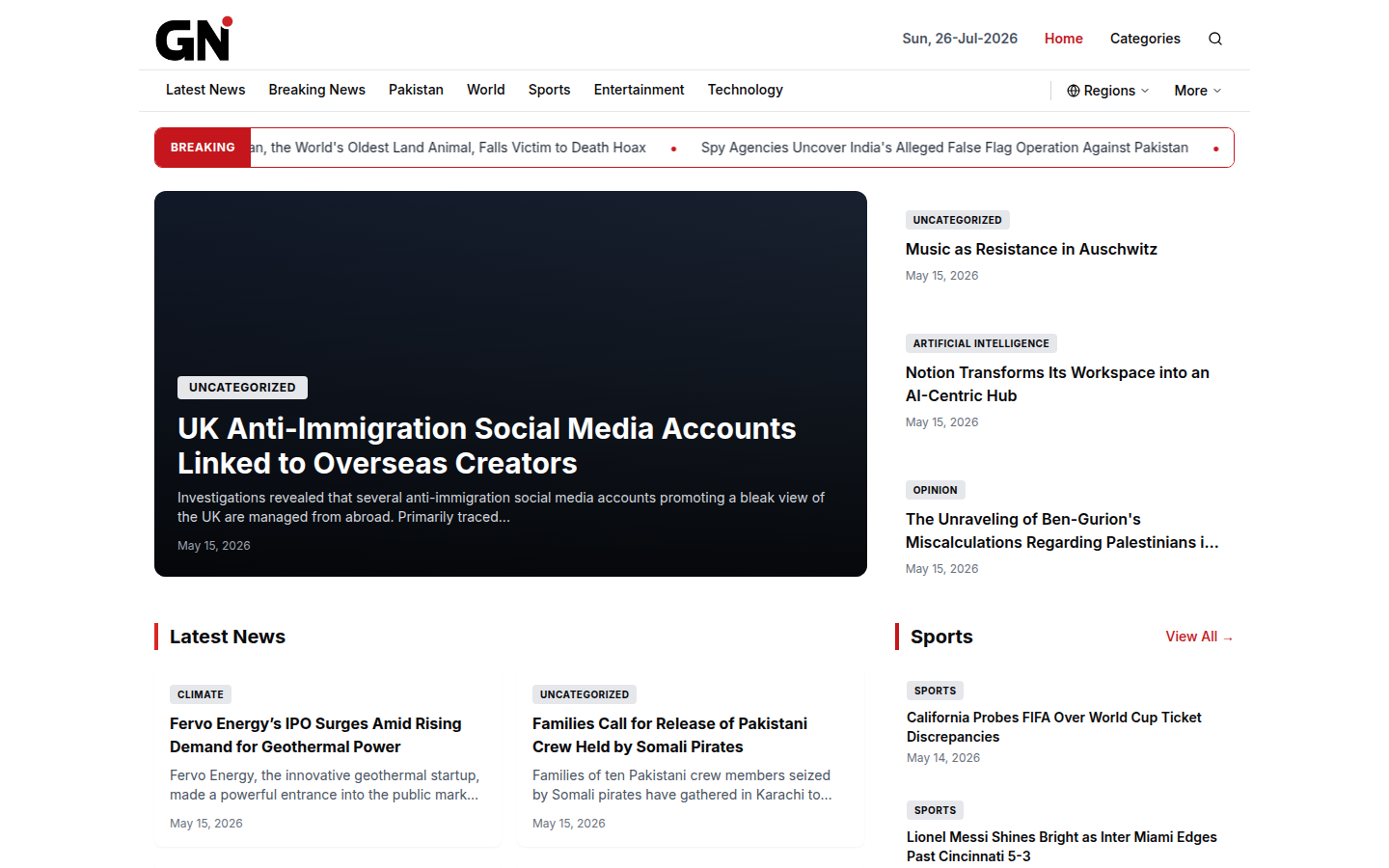
Task: Open the World section
Action: tap(485, 90)
